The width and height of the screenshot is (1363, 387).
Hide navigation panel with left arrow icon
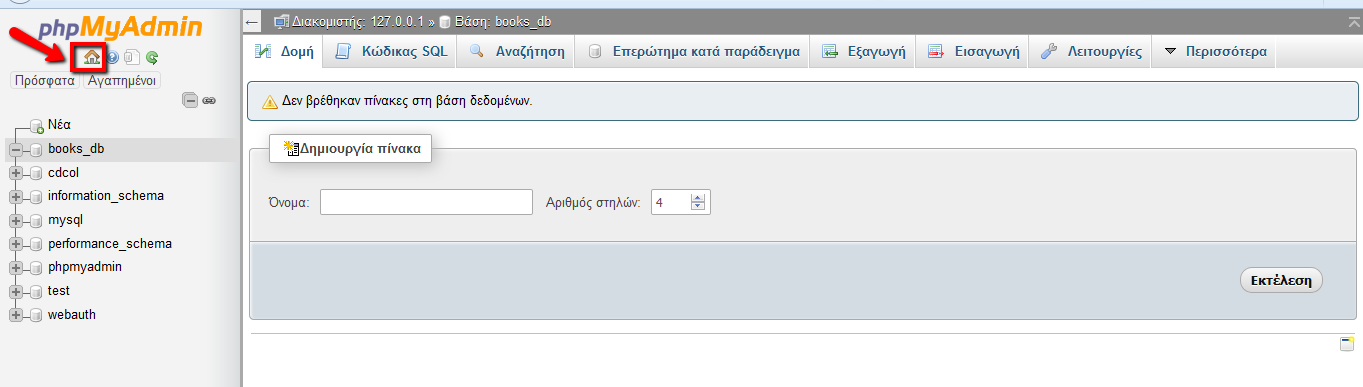(x=253, y=22)
